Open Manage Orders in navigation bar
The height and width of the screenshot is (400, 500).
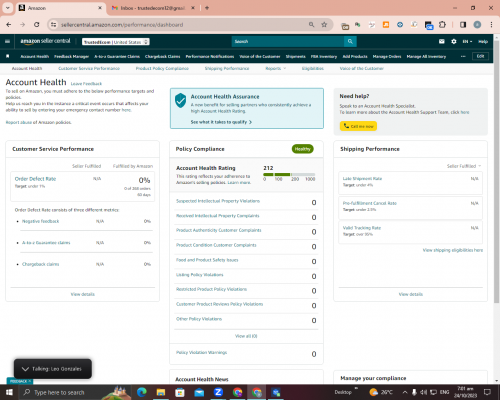[x=387, y=56]
